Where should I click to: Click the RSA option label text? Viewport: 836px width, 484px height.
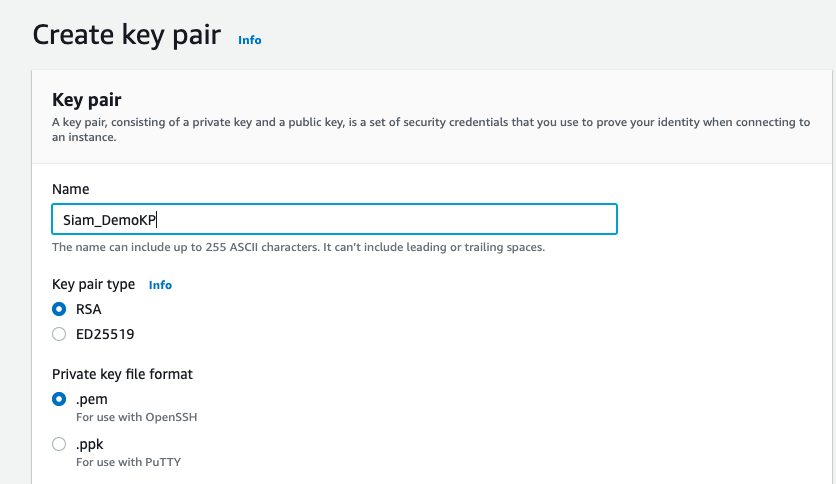[89, 309]
